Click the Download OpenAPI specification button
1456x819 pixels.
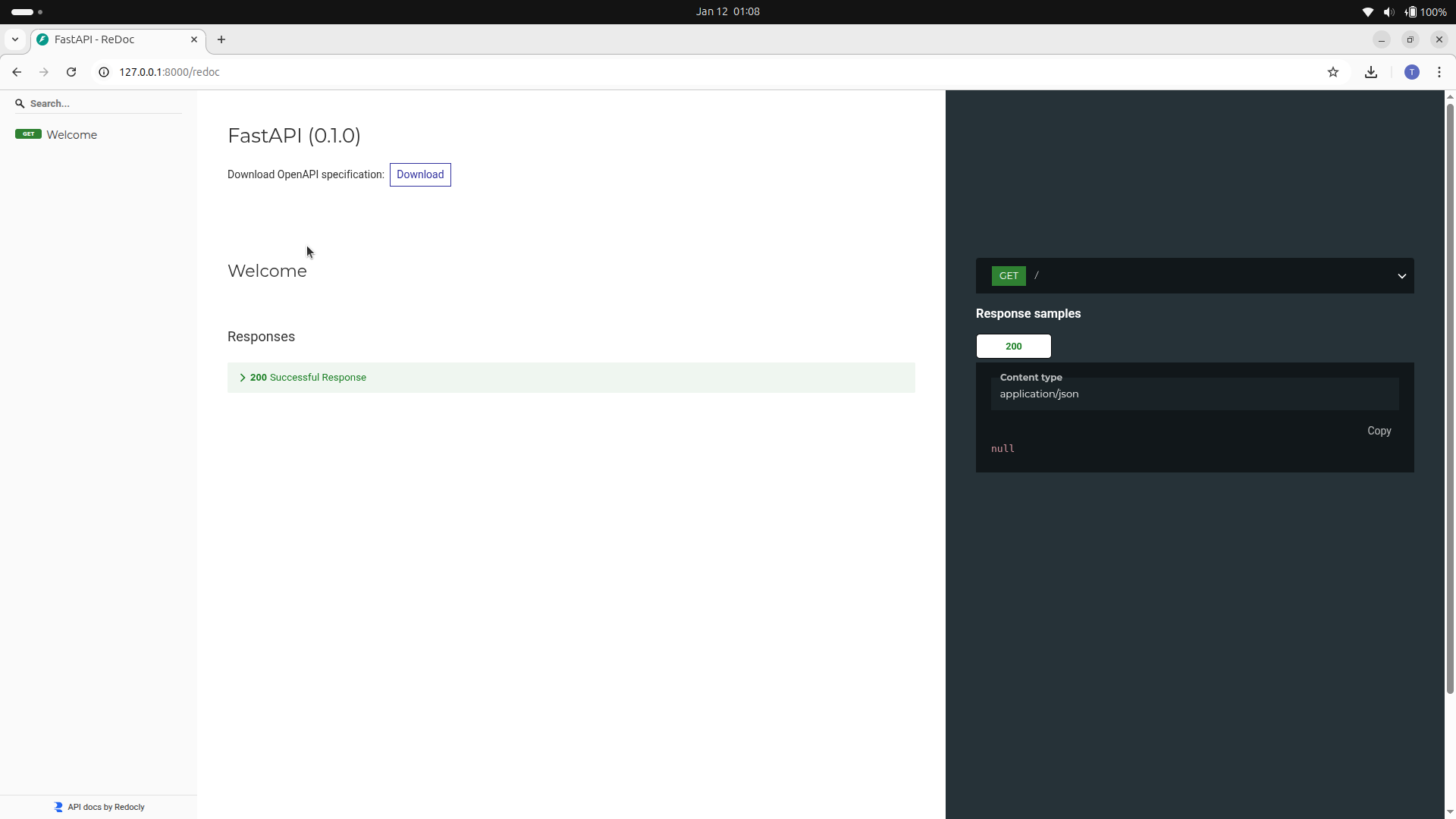420,175
